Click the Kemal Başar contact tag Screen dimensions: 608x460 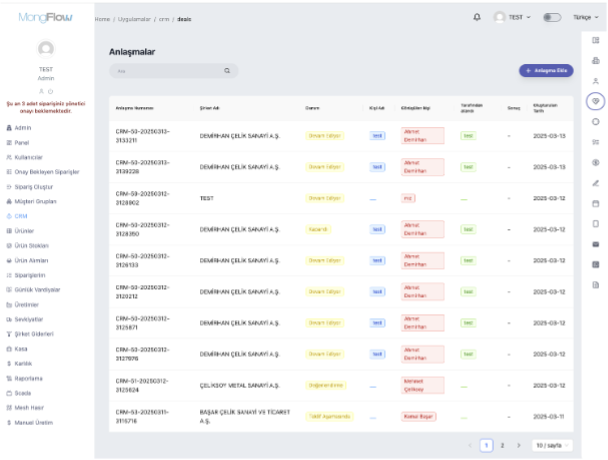(418, 417)
